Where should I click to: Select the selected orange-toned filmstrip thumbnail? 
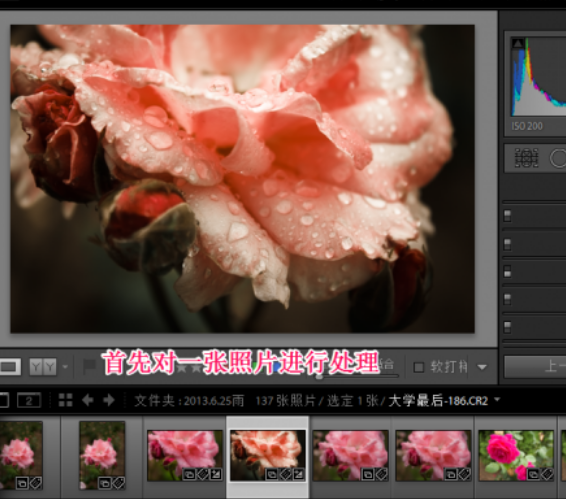[x=267, y=456]
